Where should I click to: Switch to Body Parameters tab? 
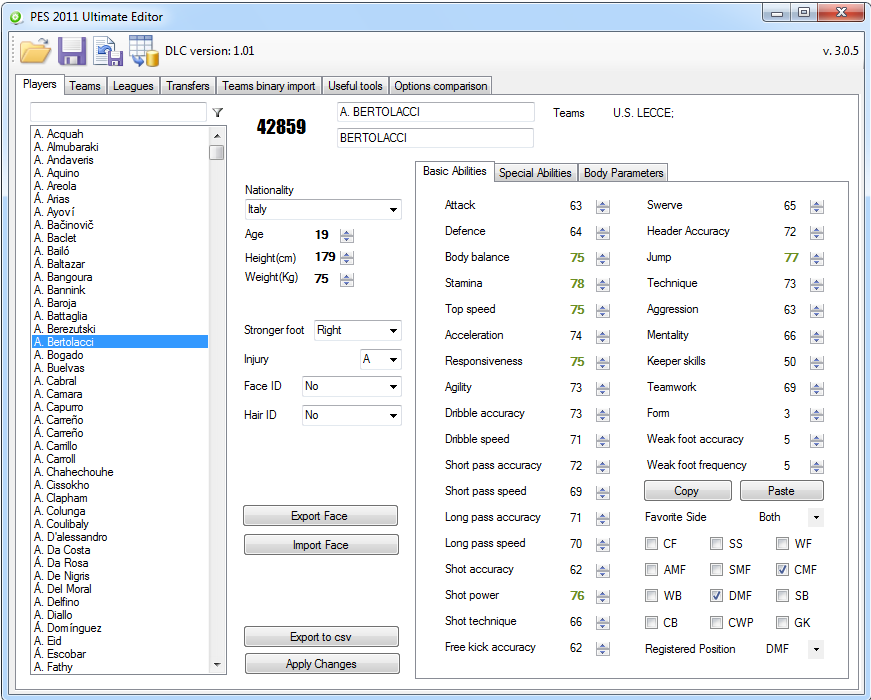(623, 173)
